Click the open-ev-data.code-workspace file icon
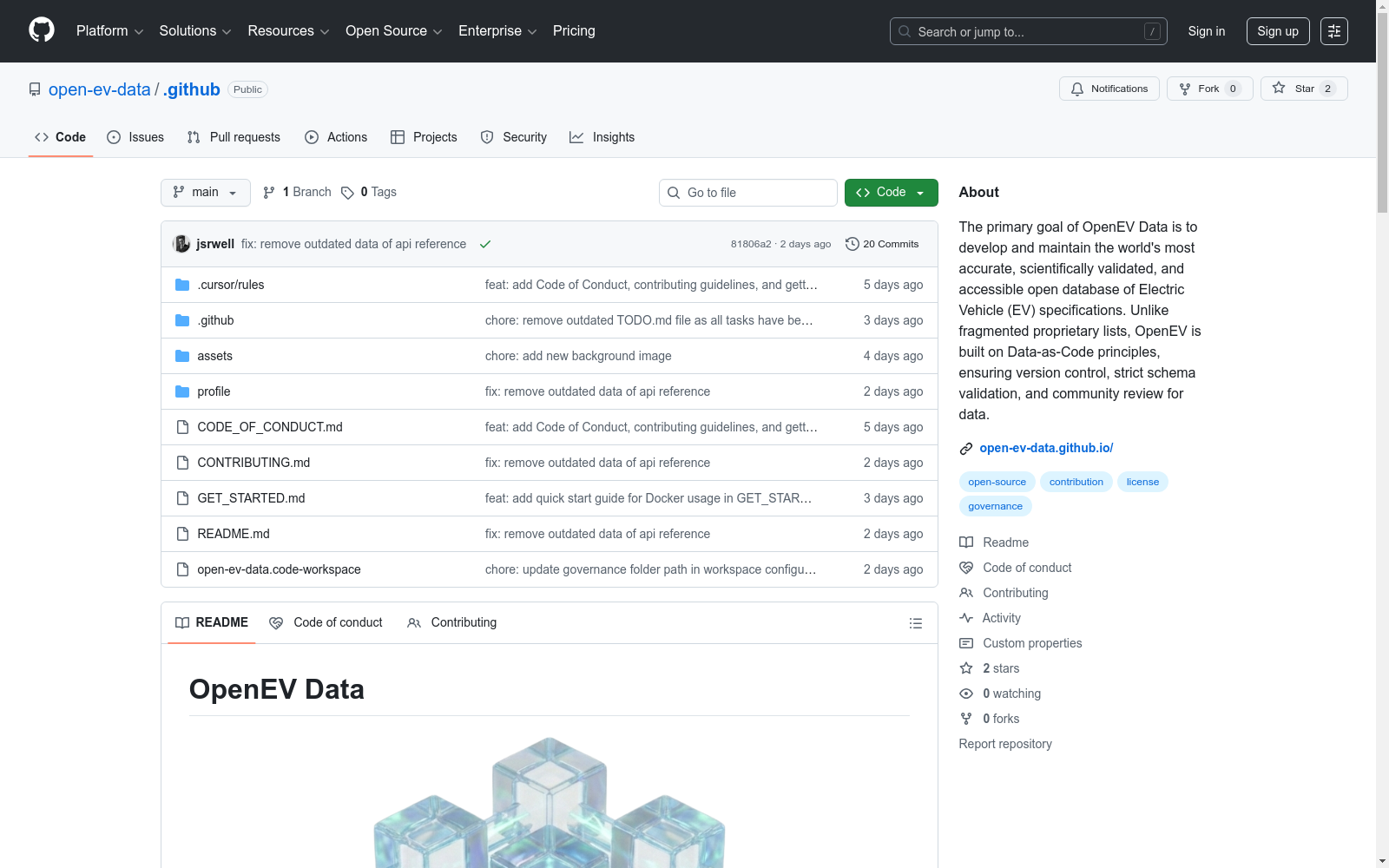 tap(182, 569)
